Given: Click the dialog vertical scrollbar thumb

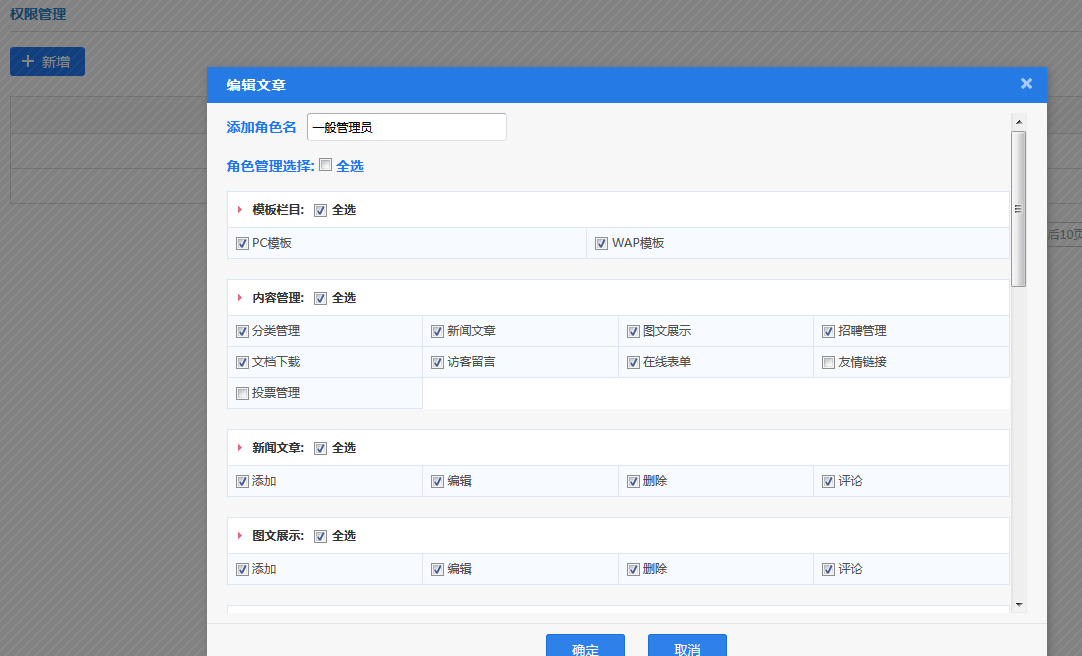Looking at the screenshot, I should [1019, 208].
